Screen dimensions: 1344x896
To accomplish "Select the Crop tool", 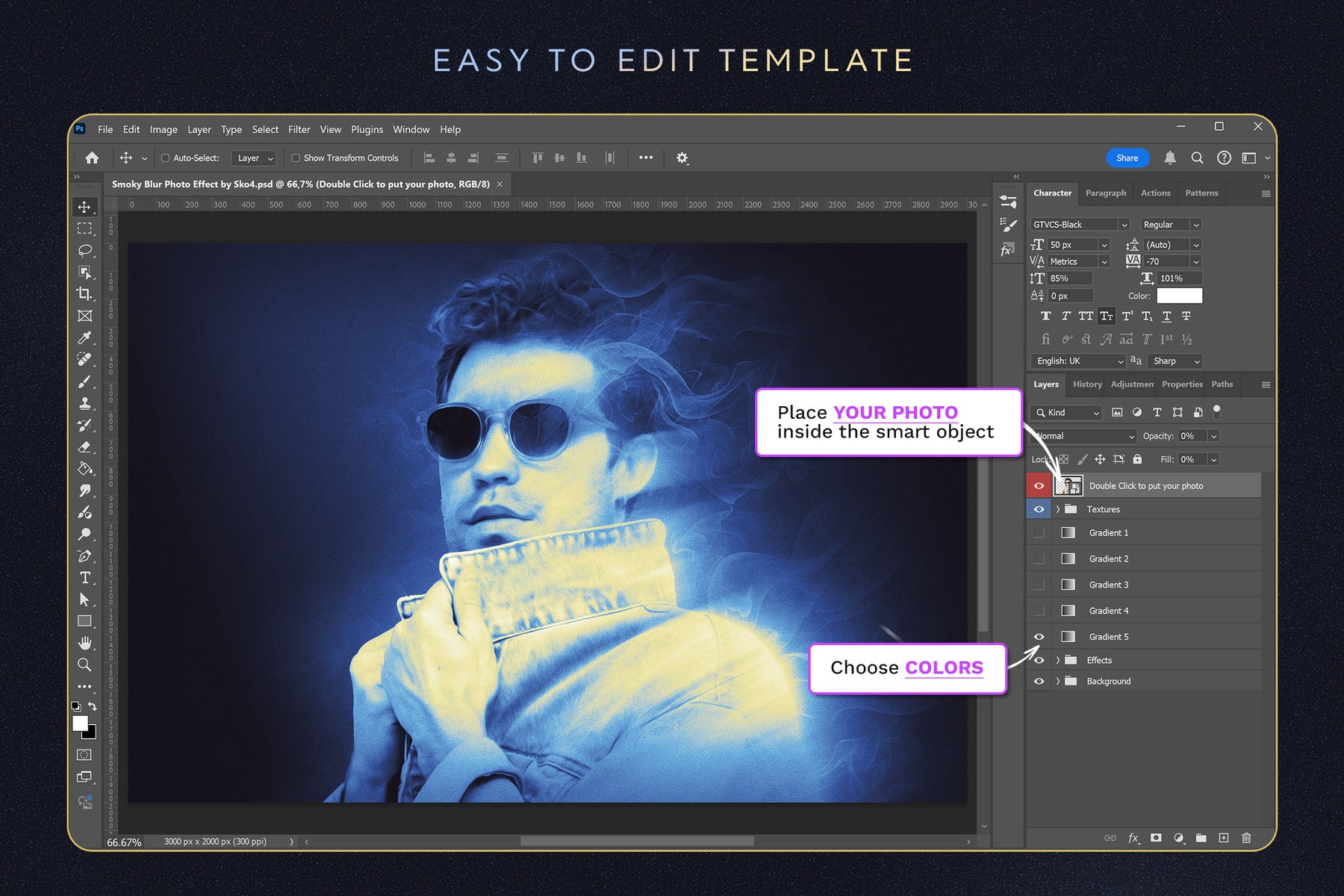I will pos(85,293).
